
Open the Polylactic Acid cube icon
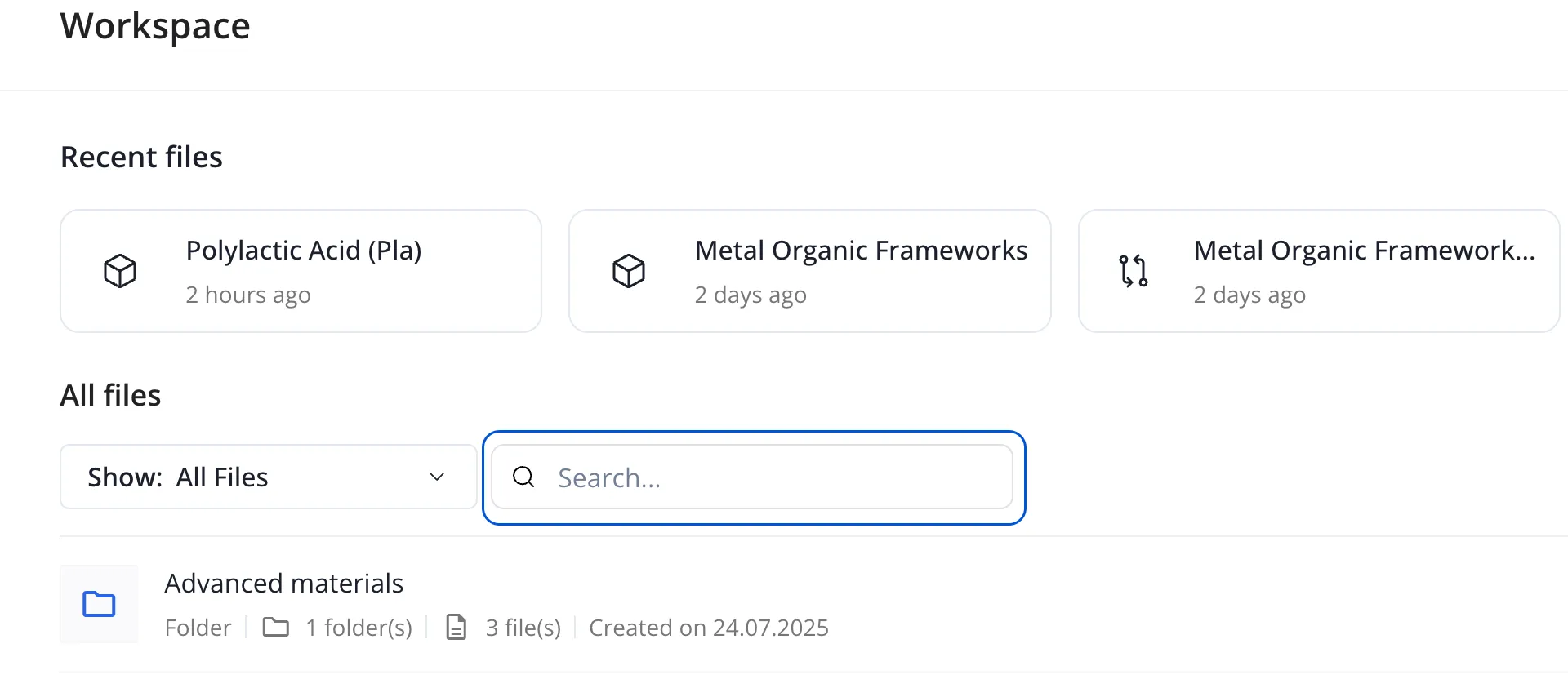[120, 271]
